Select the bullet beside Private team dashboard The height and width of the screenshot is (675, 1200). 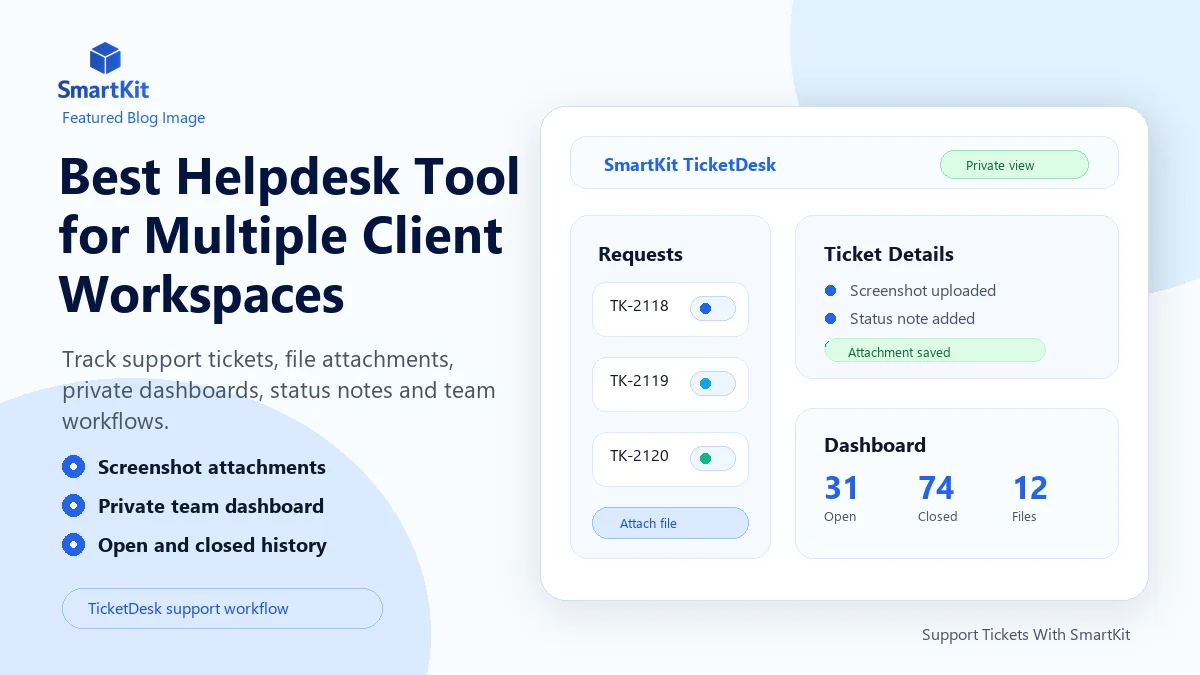tap(73, 506)
